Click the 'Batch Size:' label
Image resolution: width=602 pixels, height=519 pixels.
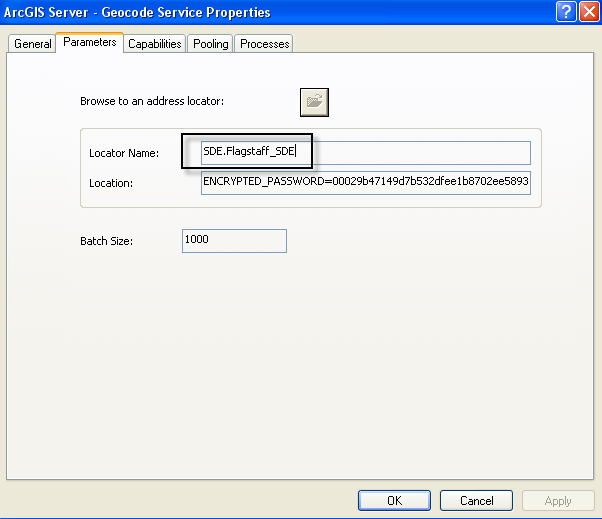click(x=107, y=242)
